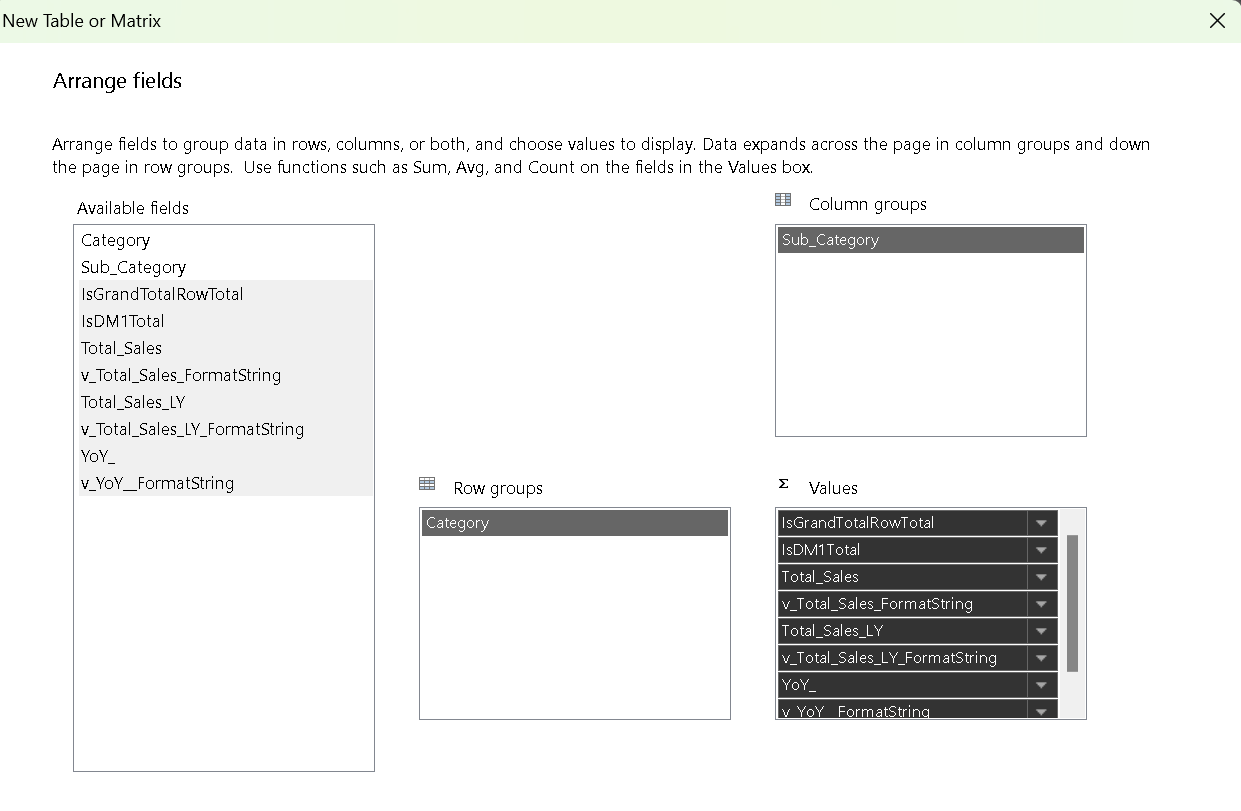
Task: Open Total_Sales_LY value dropdown arrow
Action: [1041, 631]
